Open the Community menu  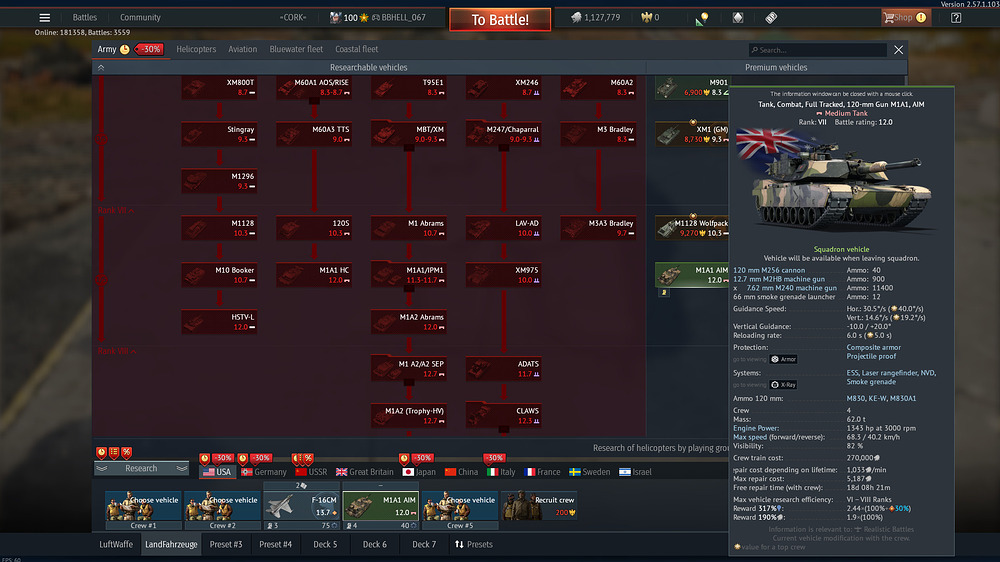[x=140, y=18]
